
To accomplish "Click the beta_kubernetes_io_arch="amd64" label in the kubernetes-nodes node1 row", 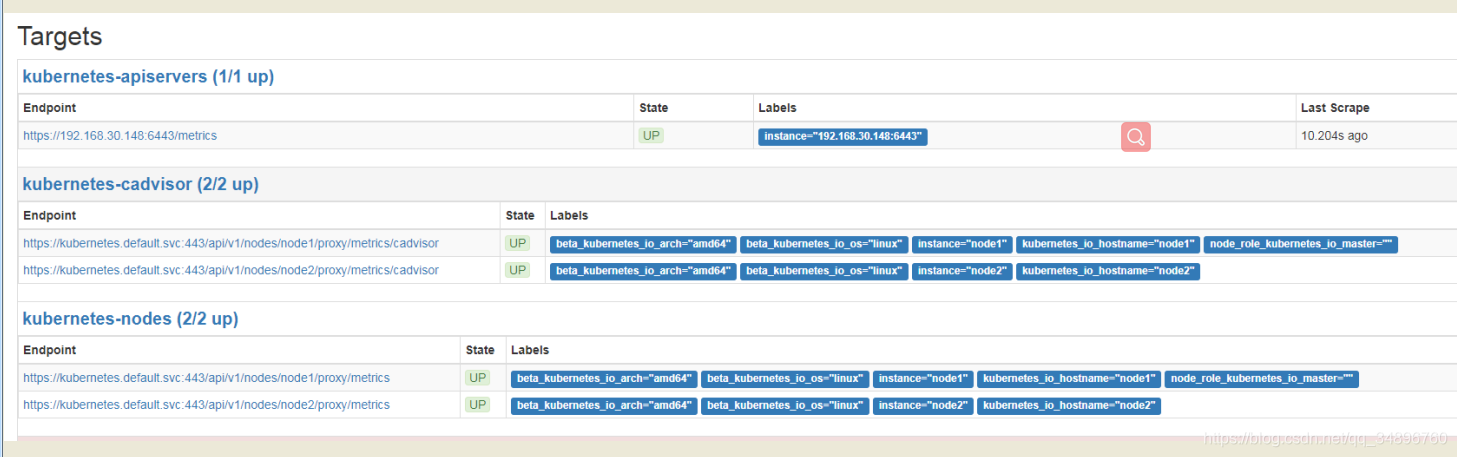I will click(604, 379).
